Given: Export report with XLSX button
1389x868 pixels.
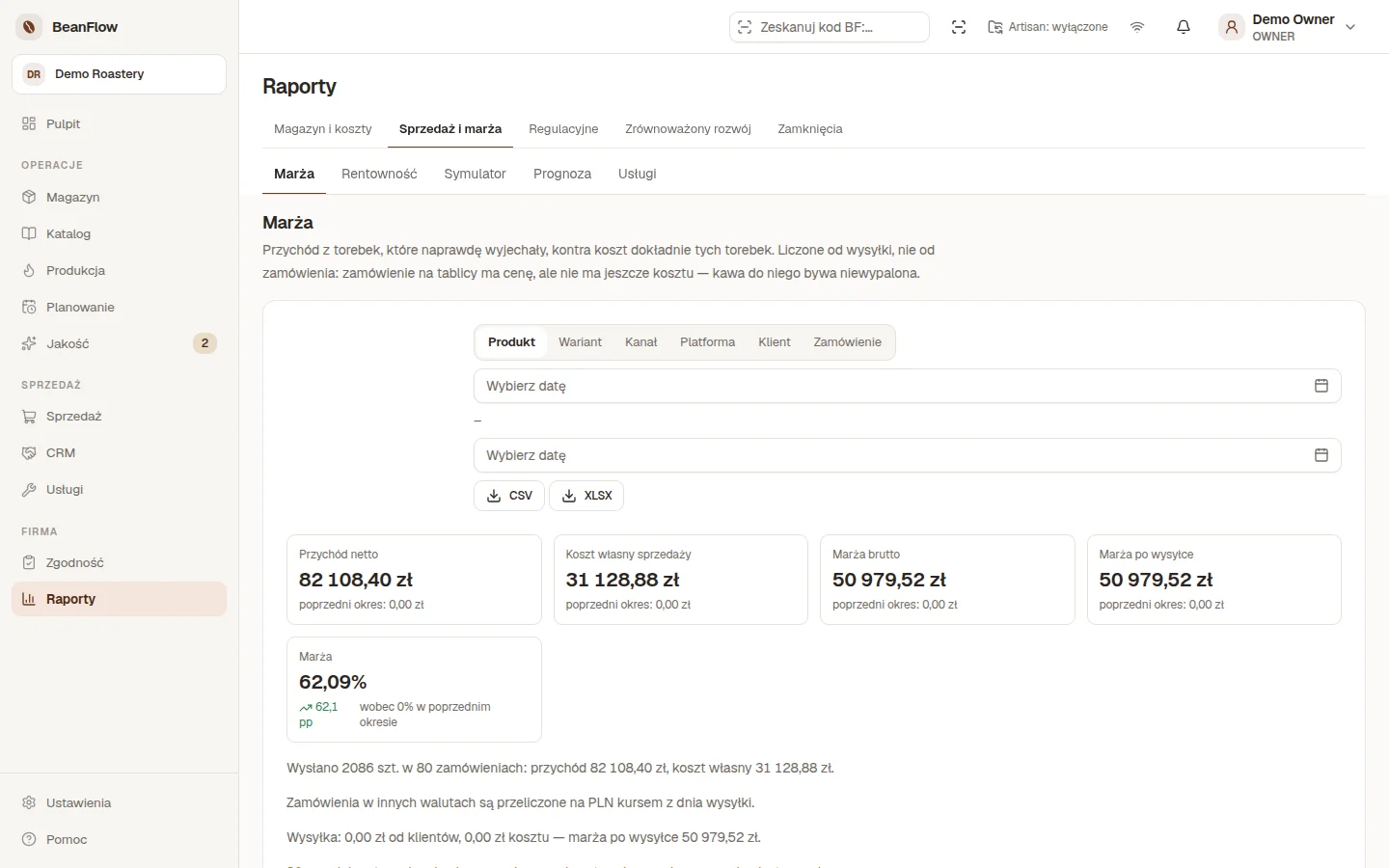Looking at the screenshot, I should pos(586,496).
